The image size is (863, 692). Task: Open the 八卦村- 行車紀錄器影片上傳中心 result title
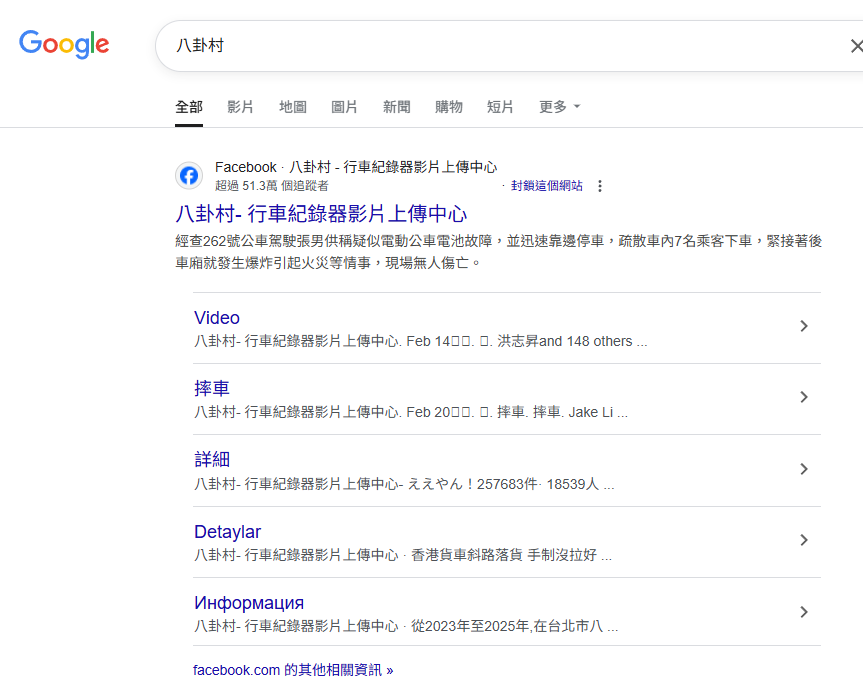pyautogui.click(x=321, y=214)
